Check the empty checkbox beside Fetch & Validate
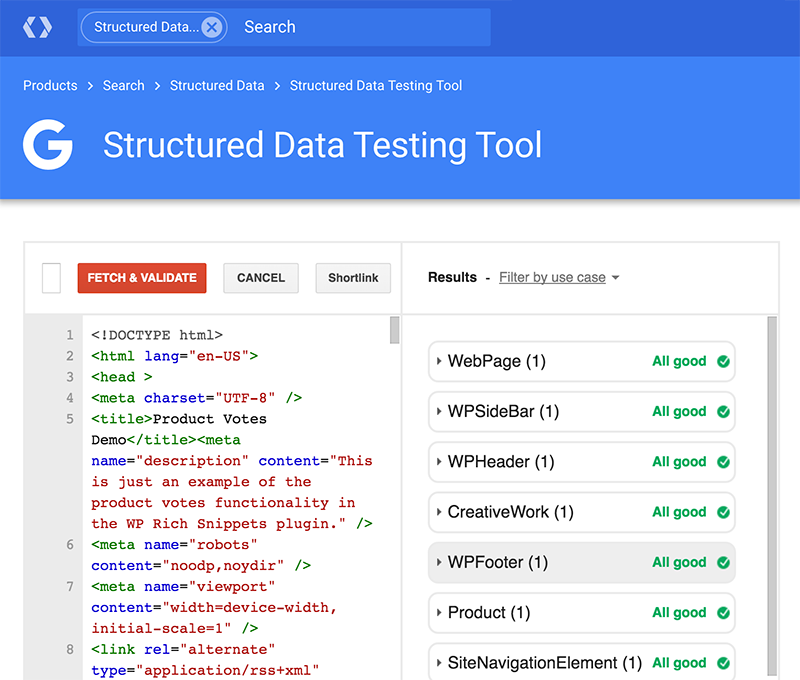Viewport: 800px width, 680px height. click(50, 278)
